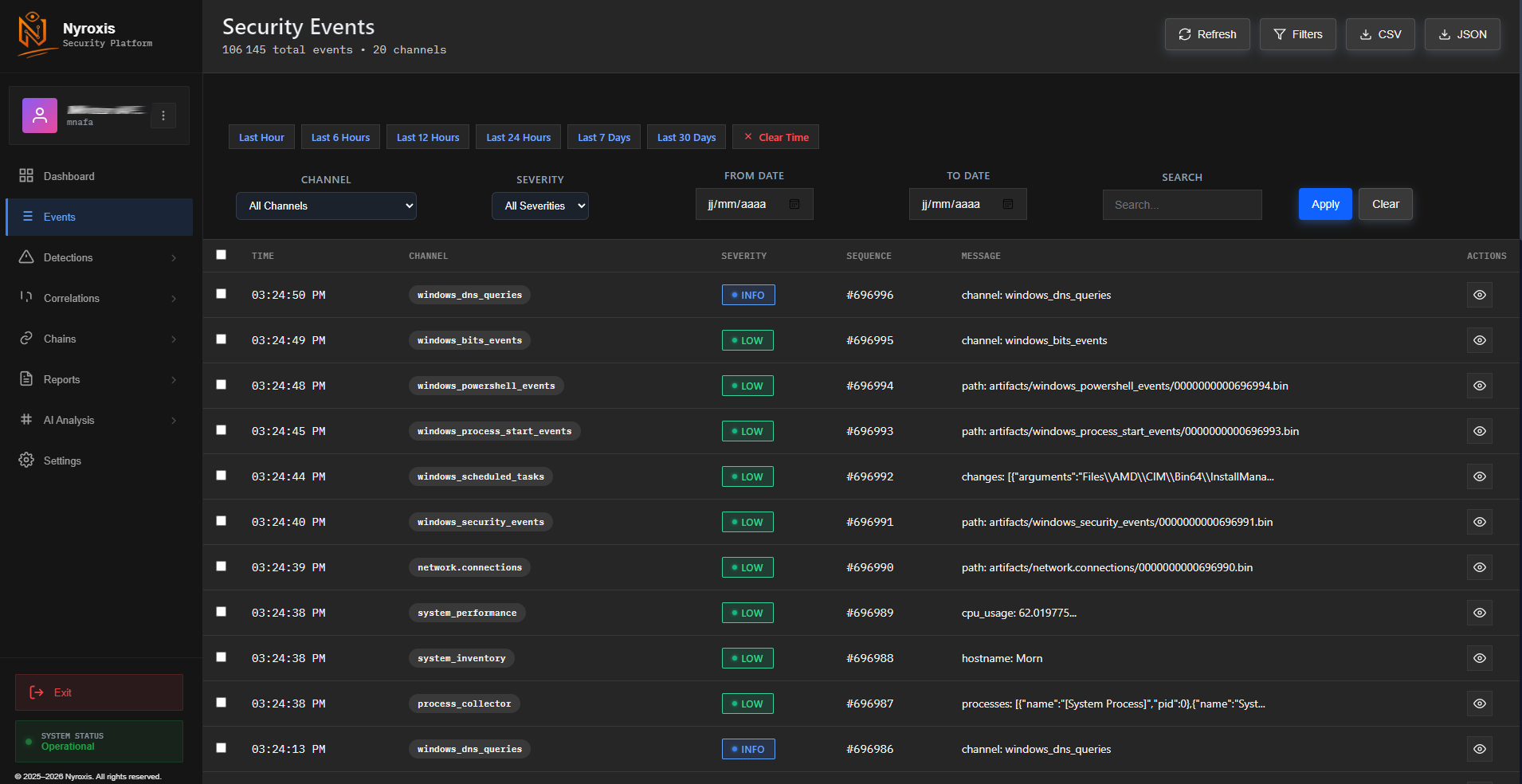View details of event #696990
Viewport: 1522px width, 784px height.
1480,567
